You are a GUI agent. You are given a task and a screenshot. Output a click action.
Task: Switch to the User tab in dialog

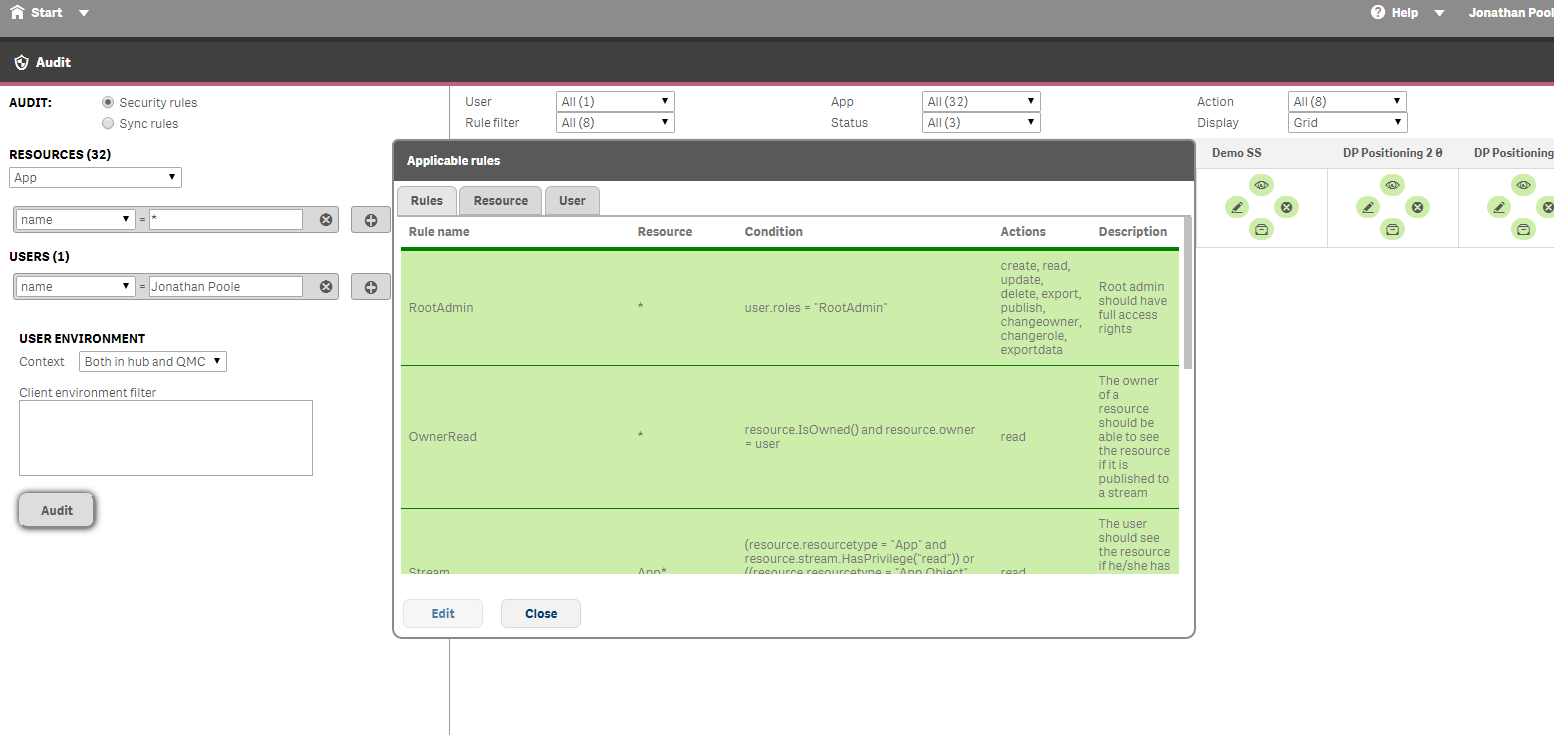point(572,201)
